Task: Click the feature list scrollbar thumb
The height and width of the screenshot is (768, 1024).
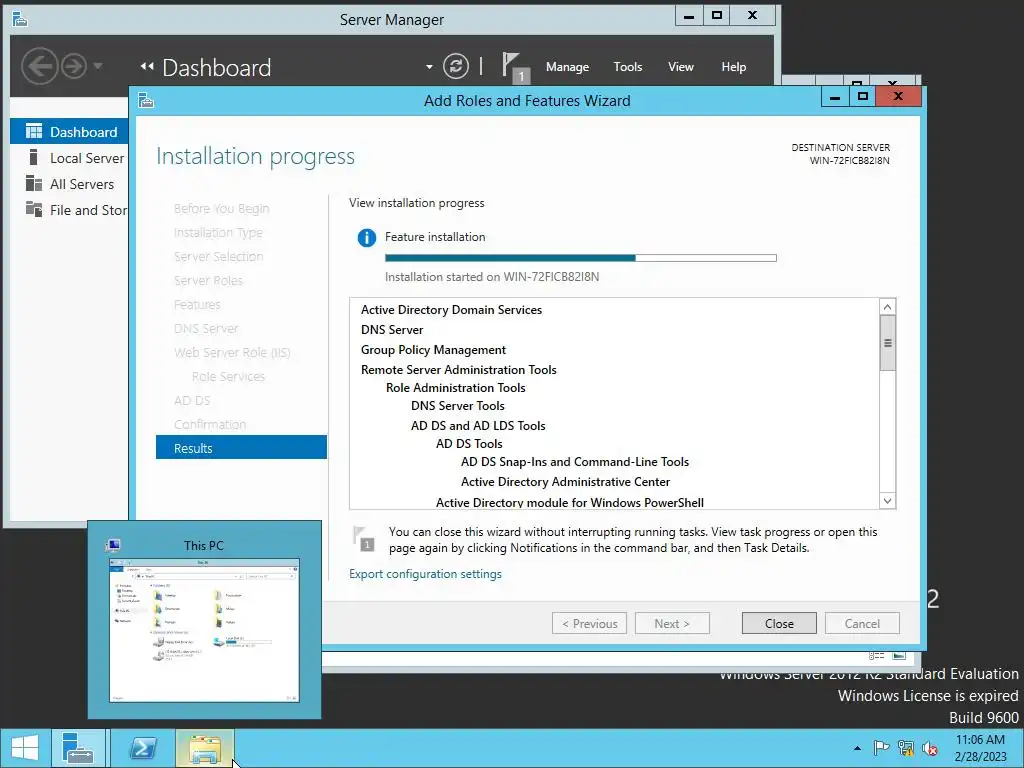Action: [887, 343]
